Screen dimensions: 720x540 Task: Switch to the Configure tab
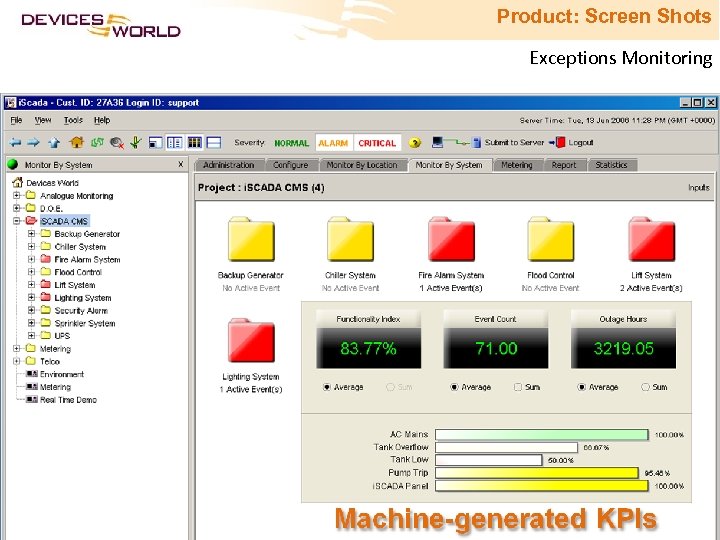[x=290, y=165]
